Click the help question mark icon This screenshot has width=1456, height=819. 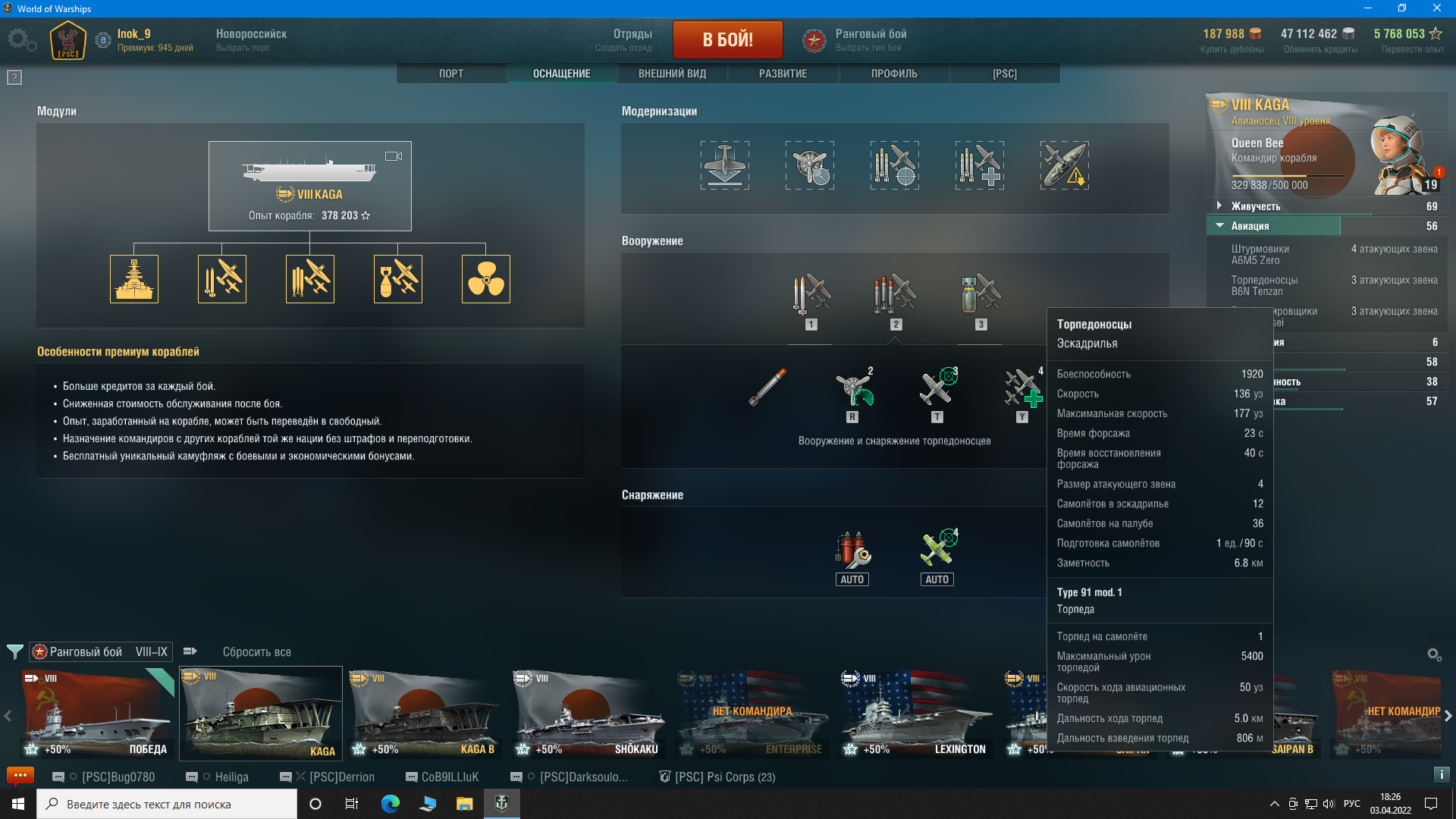(x=14, y=77)
